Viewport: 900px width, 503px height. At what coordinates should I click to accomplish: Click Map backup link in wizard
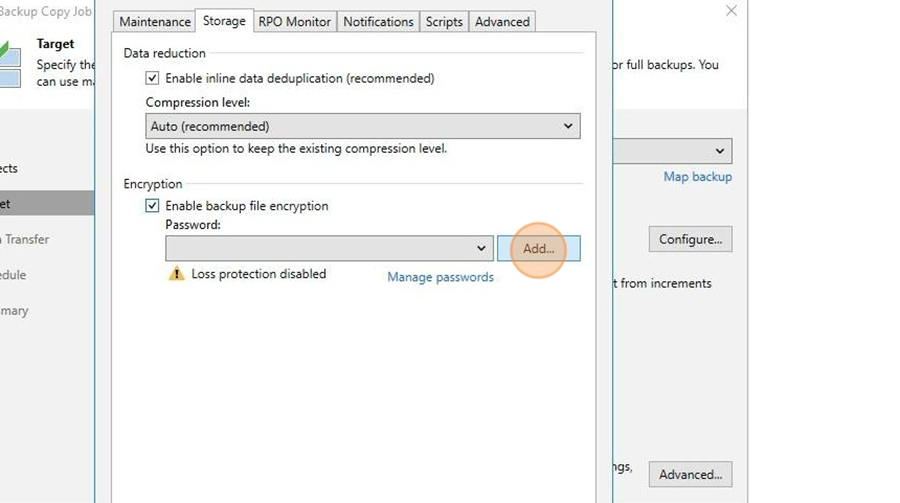tap(697, 177)
